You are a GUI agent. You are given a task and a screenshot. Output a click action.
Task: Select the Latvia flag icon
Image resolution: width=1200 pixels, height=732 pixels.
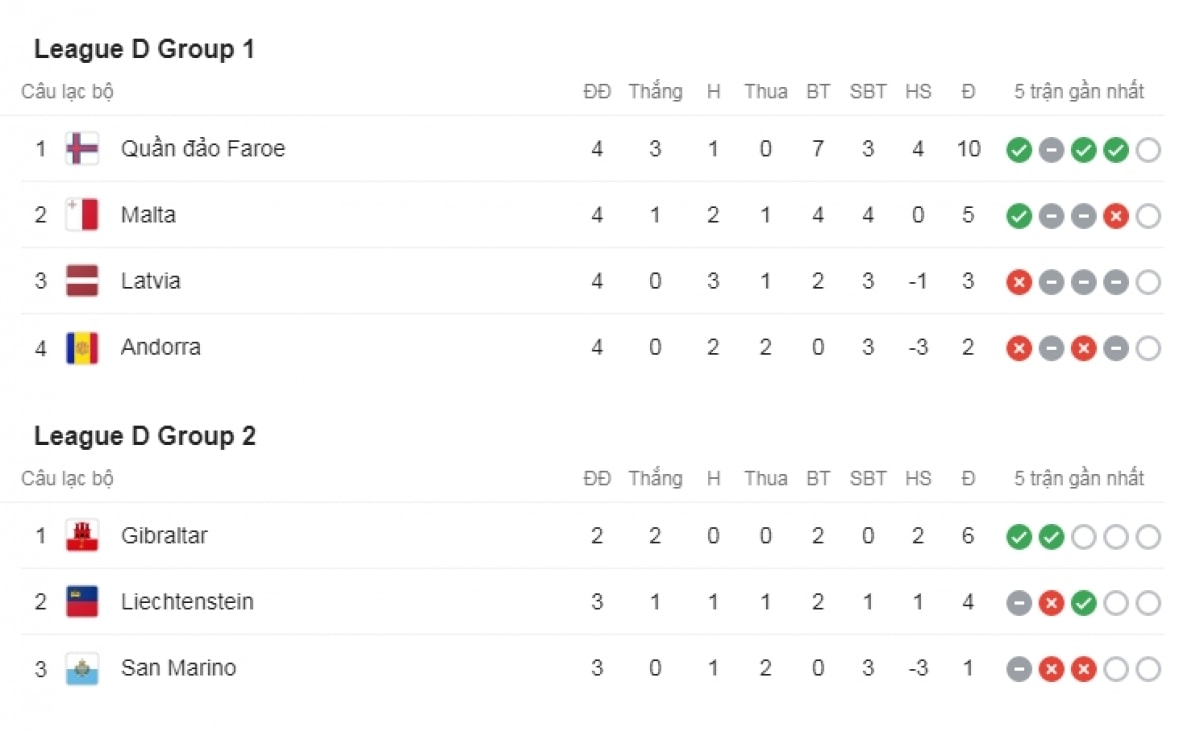click(82, 281)
